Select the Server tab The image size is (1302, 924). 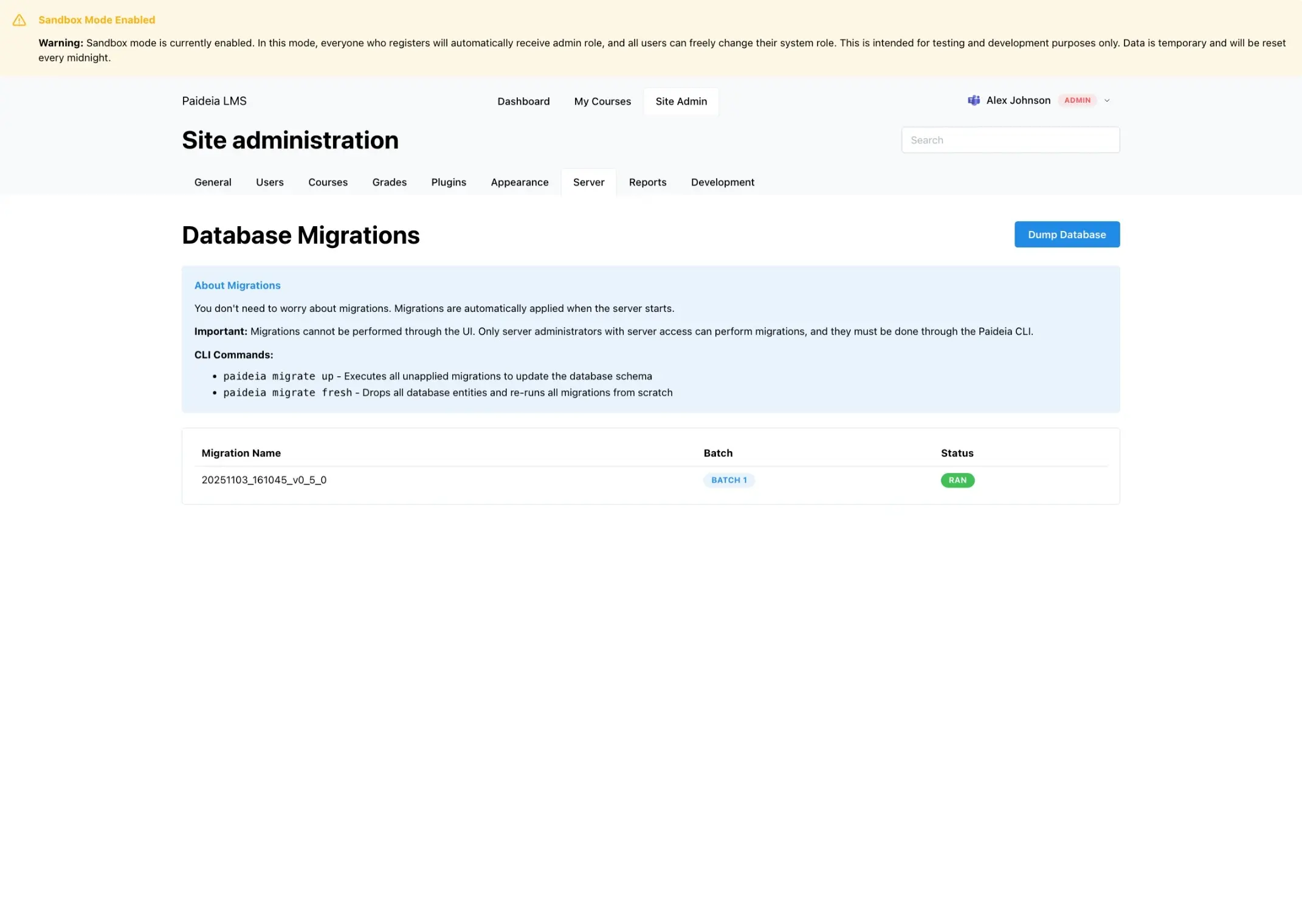[x=588, y=182]
